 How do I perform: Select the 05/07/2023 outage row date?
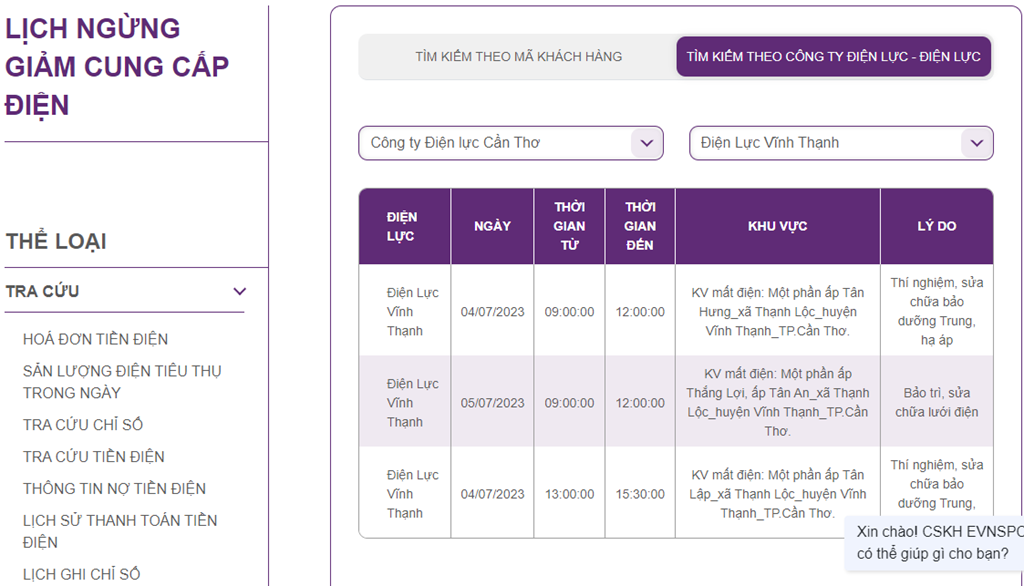492,403
